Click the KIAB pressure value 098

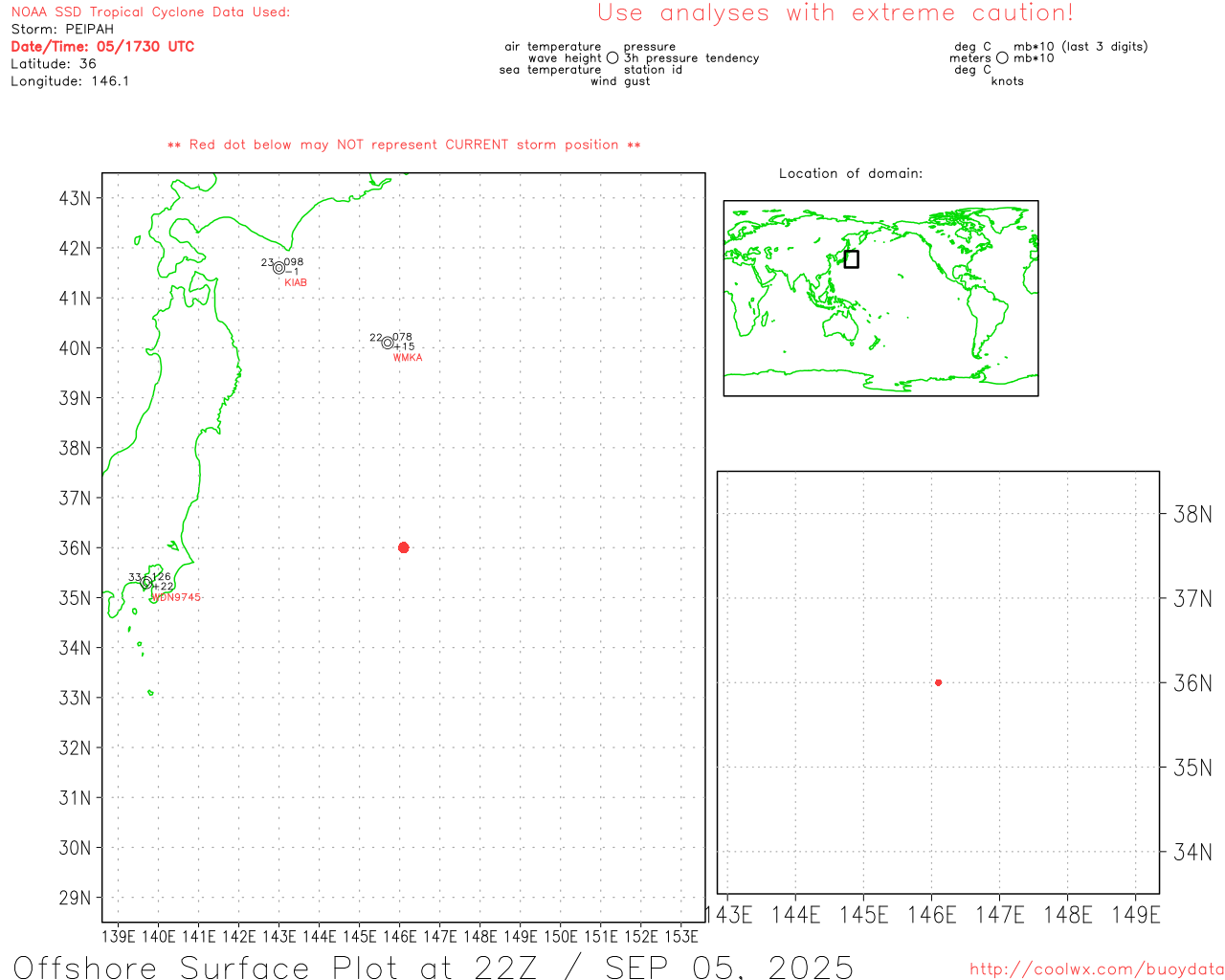294,262
